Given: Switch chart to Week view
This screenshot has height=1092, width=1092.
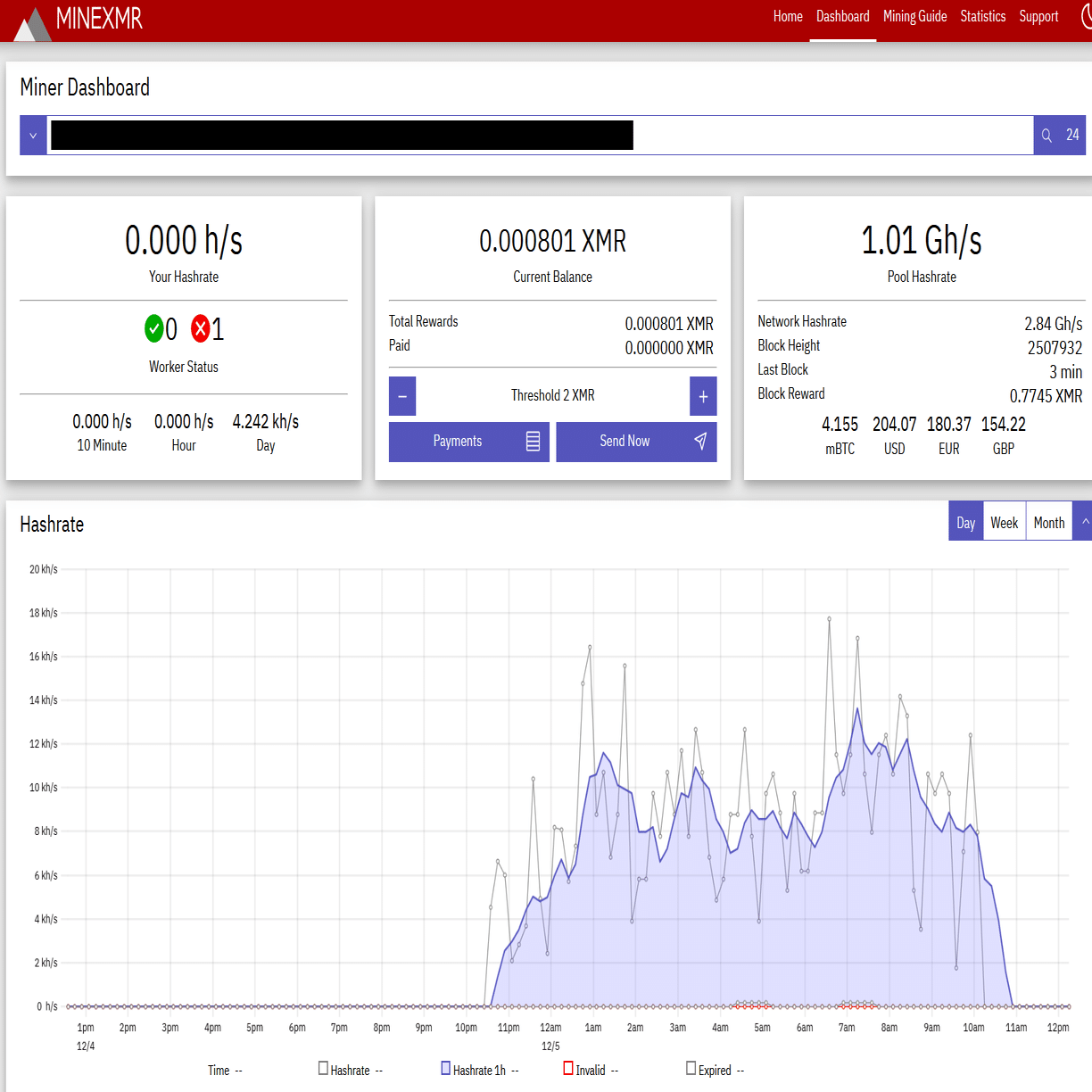Looking at the screenshot, I should pos(1004,523).
